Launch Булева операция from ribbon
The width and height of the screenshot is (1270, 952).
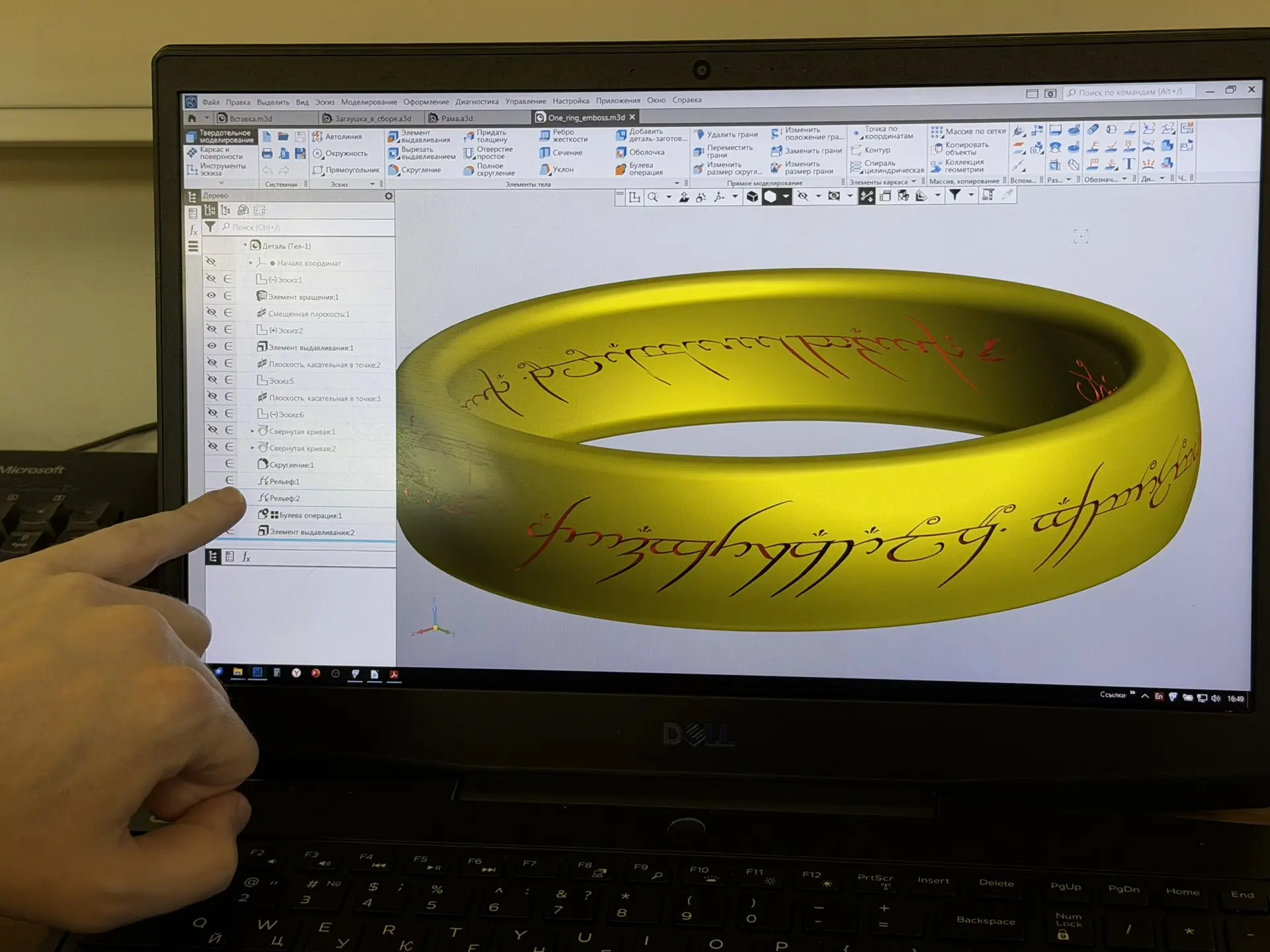point(639,169)
